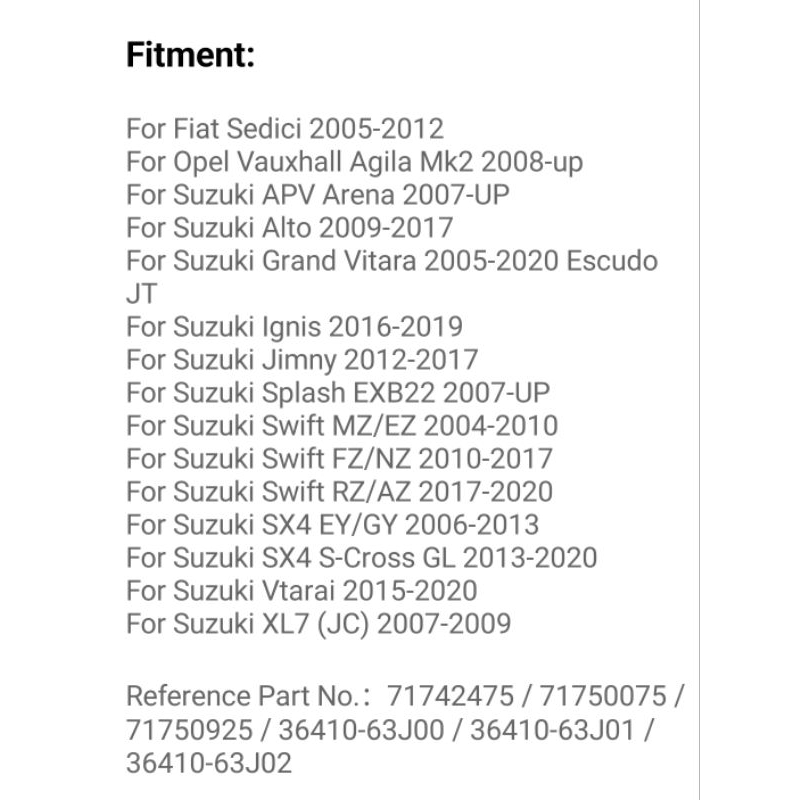Select the Swift MZ/EZ 2004-2010 line

click(x=342, y=425)
